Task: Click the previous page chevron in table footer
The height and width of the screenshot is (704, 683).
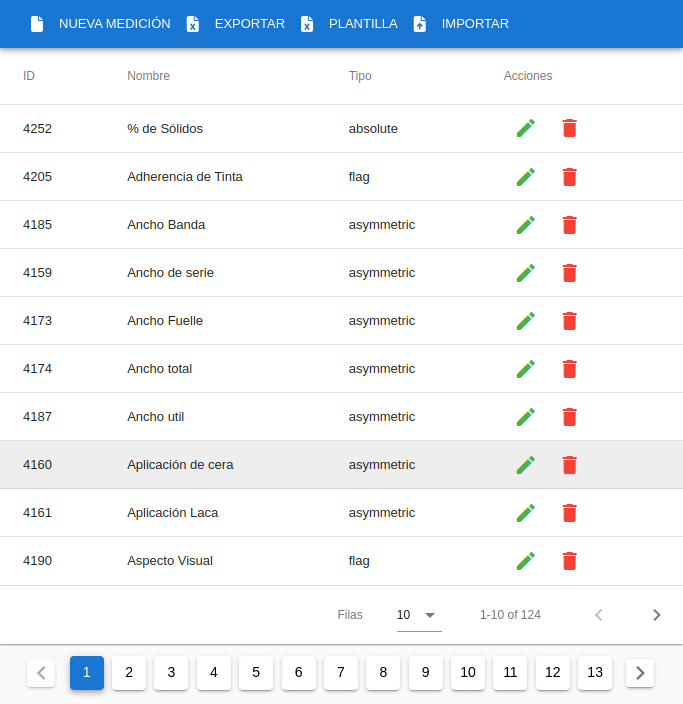Action: (598, 615)
